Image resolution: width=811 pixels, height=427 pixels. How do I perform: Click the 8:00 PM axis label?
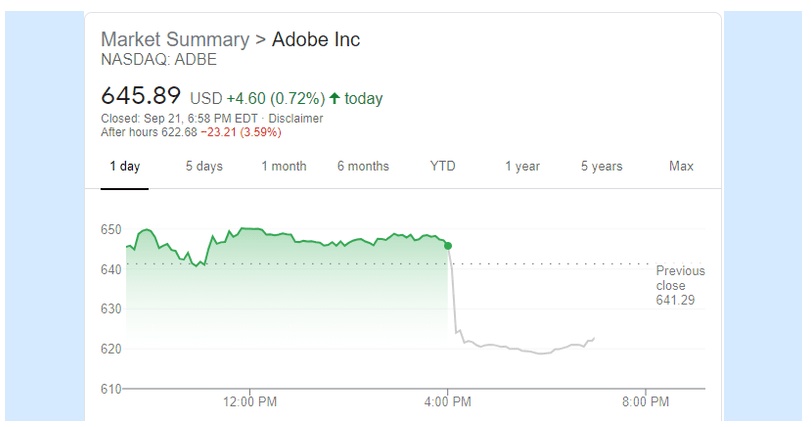(x=646, y=403)
